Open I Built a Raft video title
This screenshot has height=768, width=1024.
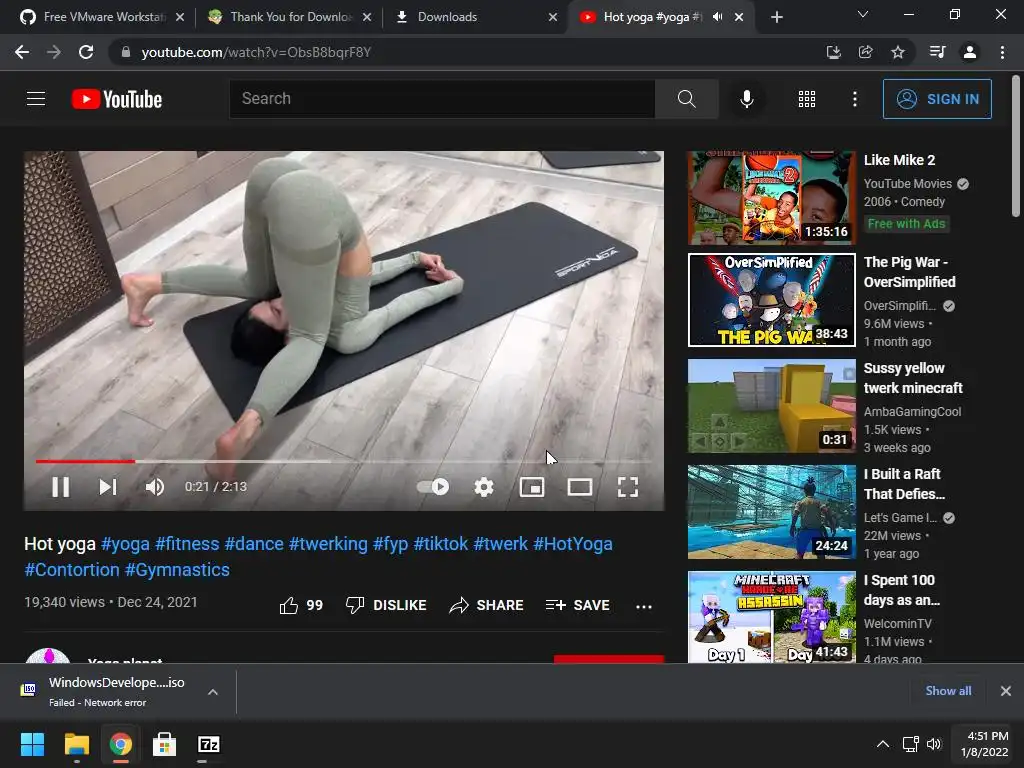(x=904, y=484)
